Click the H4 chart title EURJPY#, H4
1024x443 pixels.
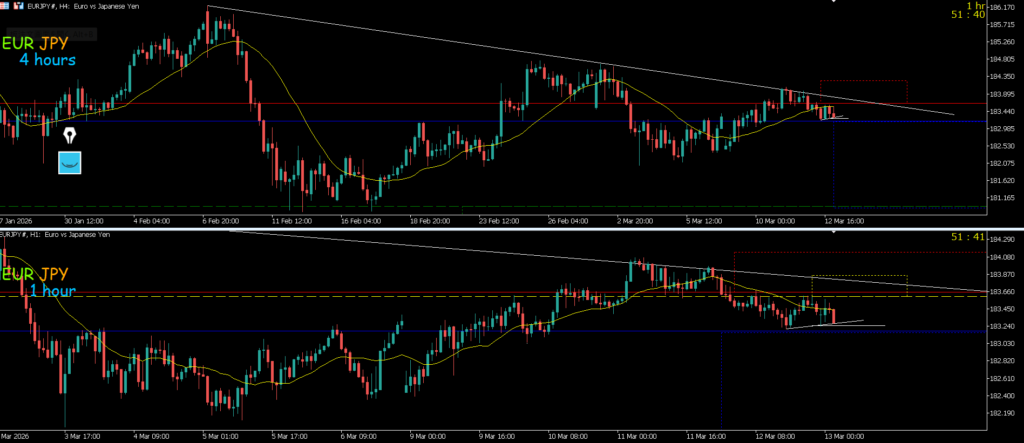coord(62,6)
